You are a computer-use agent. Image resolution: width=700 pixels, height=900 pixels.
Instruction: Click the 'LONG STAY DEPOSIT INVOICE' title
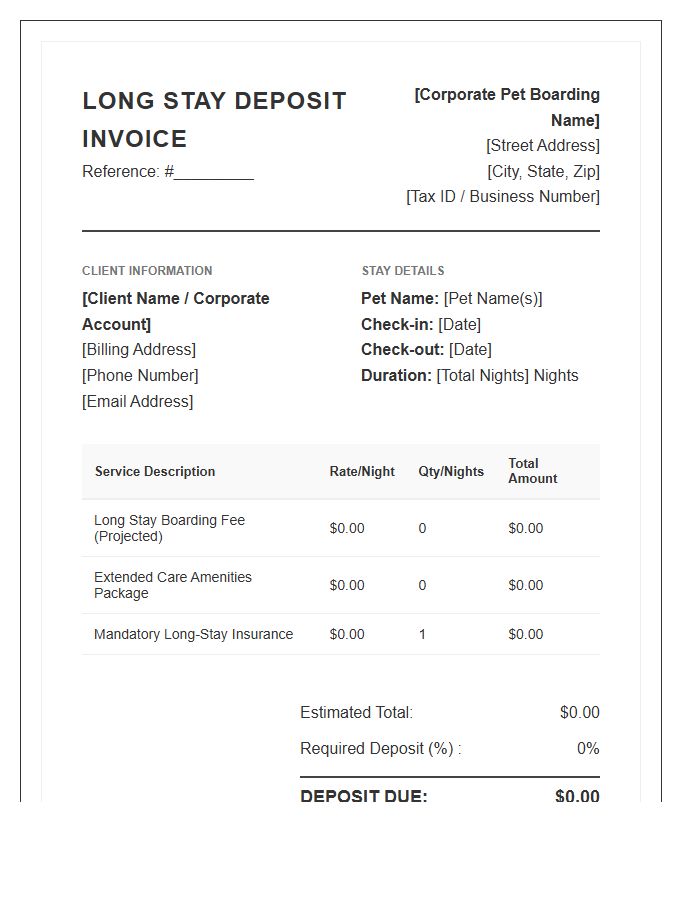(214, 119)
